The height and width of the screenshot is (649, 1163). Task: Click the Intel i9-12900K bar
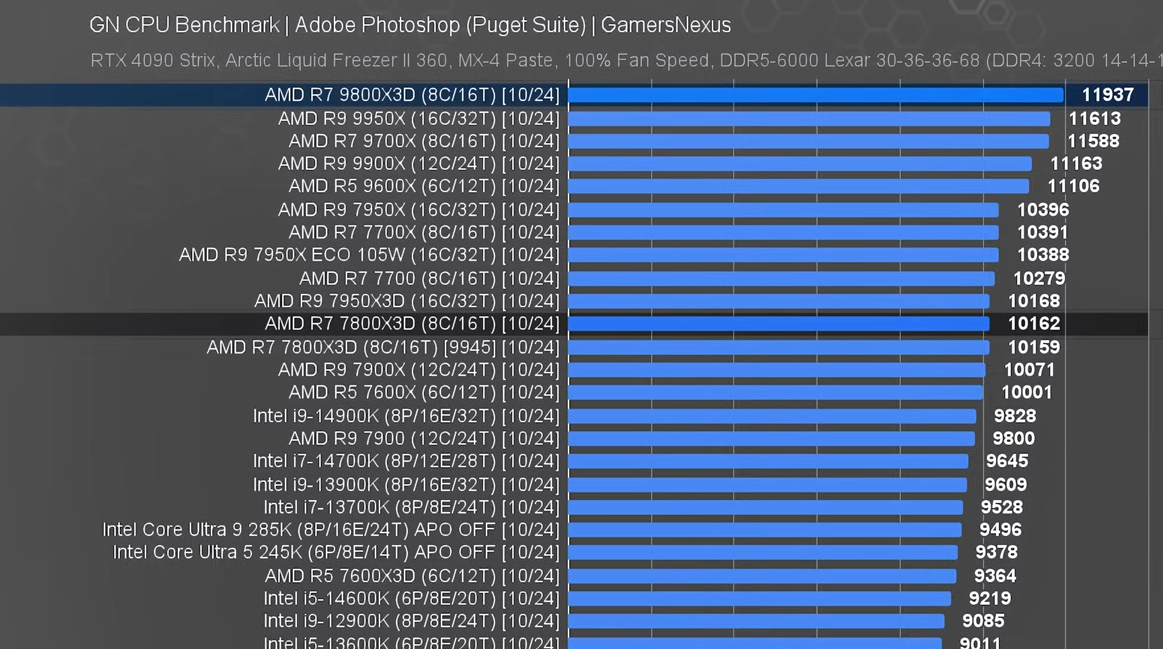[x=757, y=622]
